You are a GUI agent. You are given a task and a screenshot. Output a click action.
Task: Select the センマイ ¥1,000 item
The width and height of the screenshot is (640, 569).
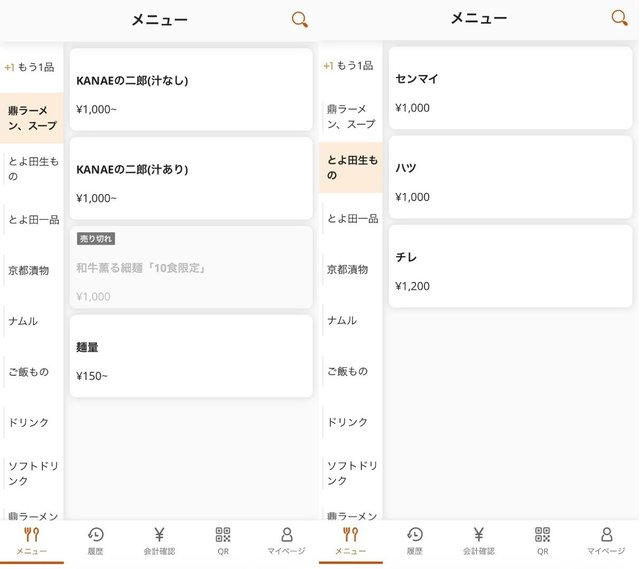pyautogui.click(x=510, y=87)
